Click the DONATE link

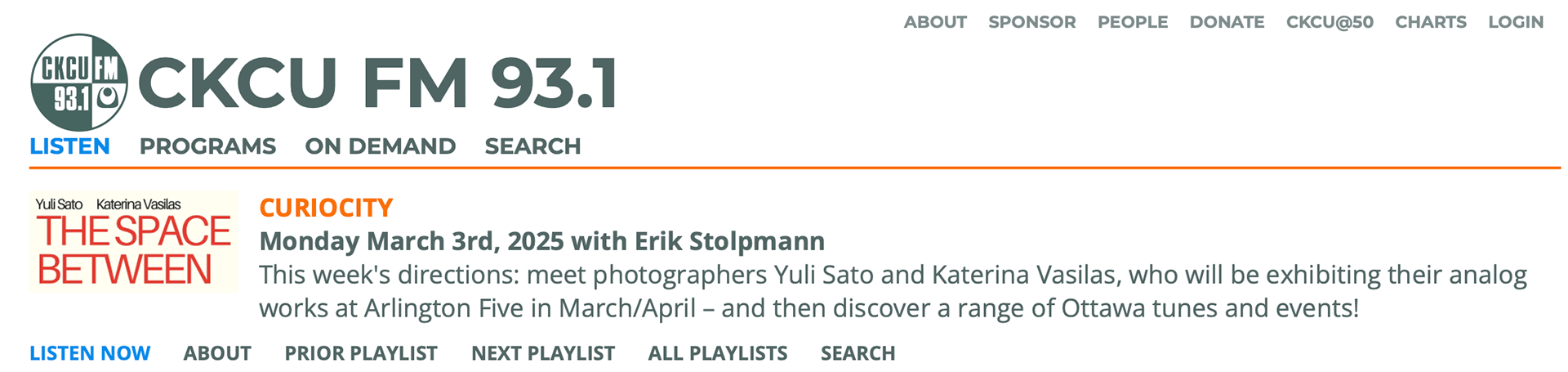click(x=1227, y=22)
